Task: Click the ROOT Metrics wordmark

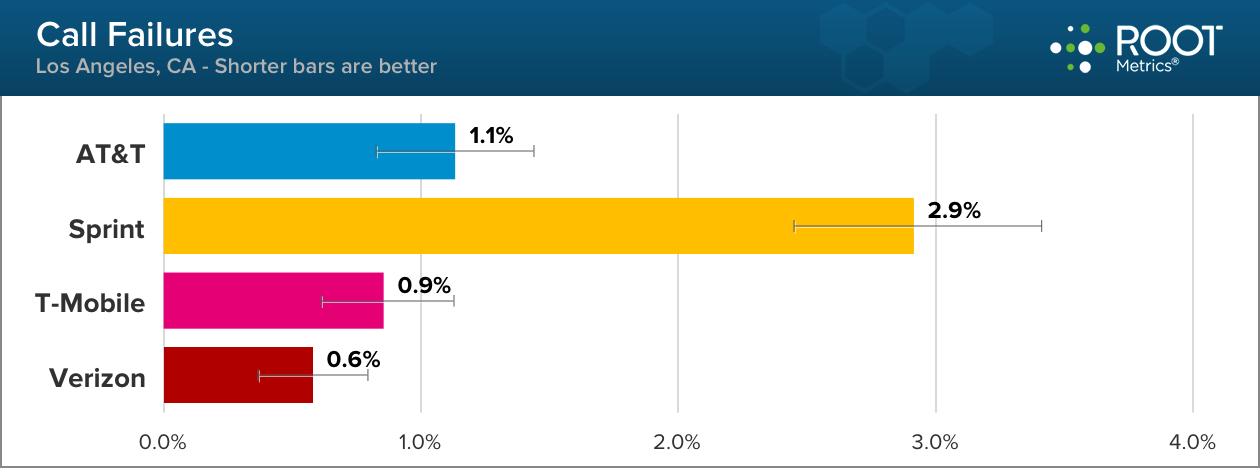Action: coord(1168,48)
